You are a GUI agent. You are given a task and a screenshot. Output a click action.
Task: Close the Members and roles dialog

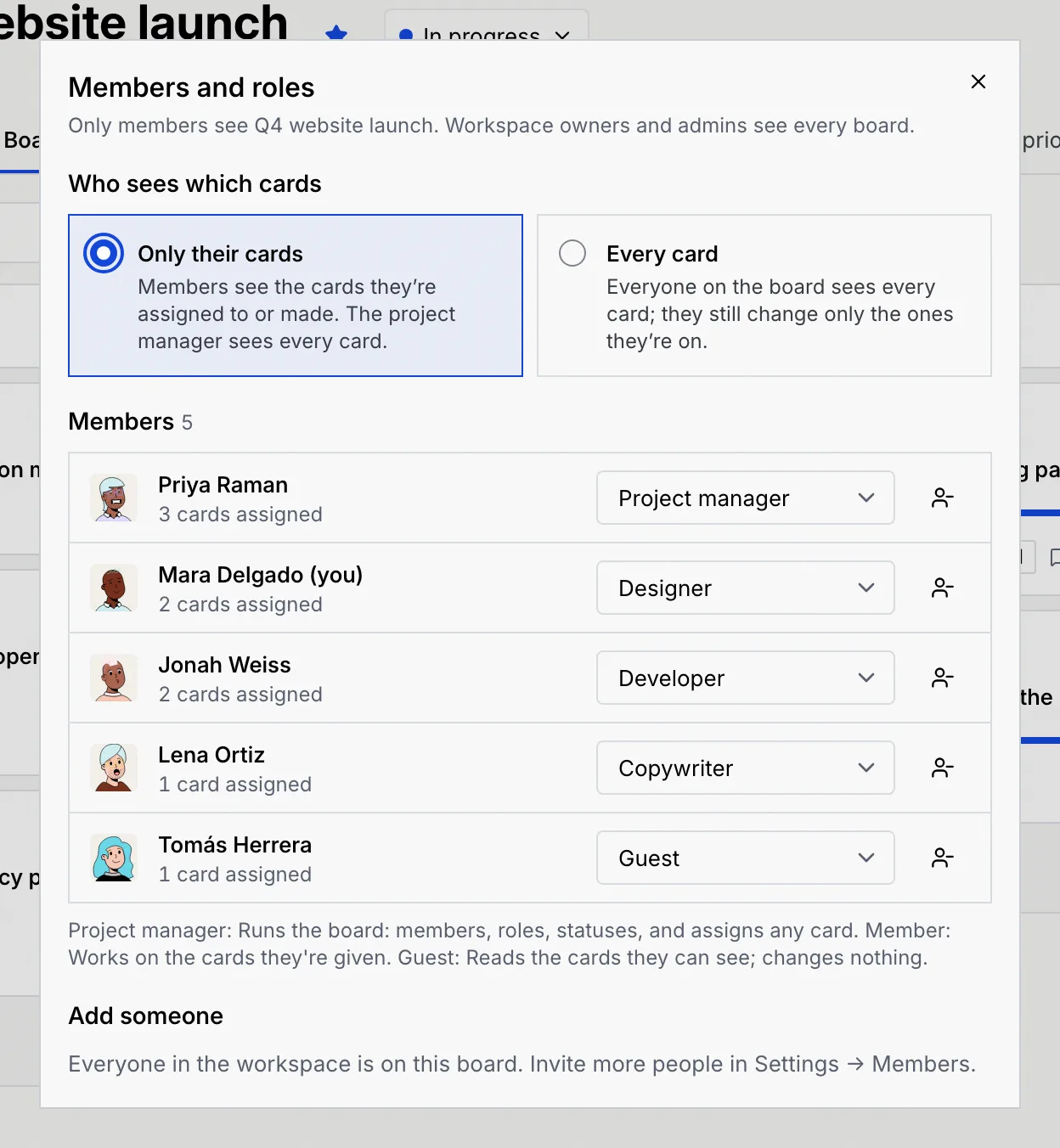pyautogui.click(x=978, y=82)
